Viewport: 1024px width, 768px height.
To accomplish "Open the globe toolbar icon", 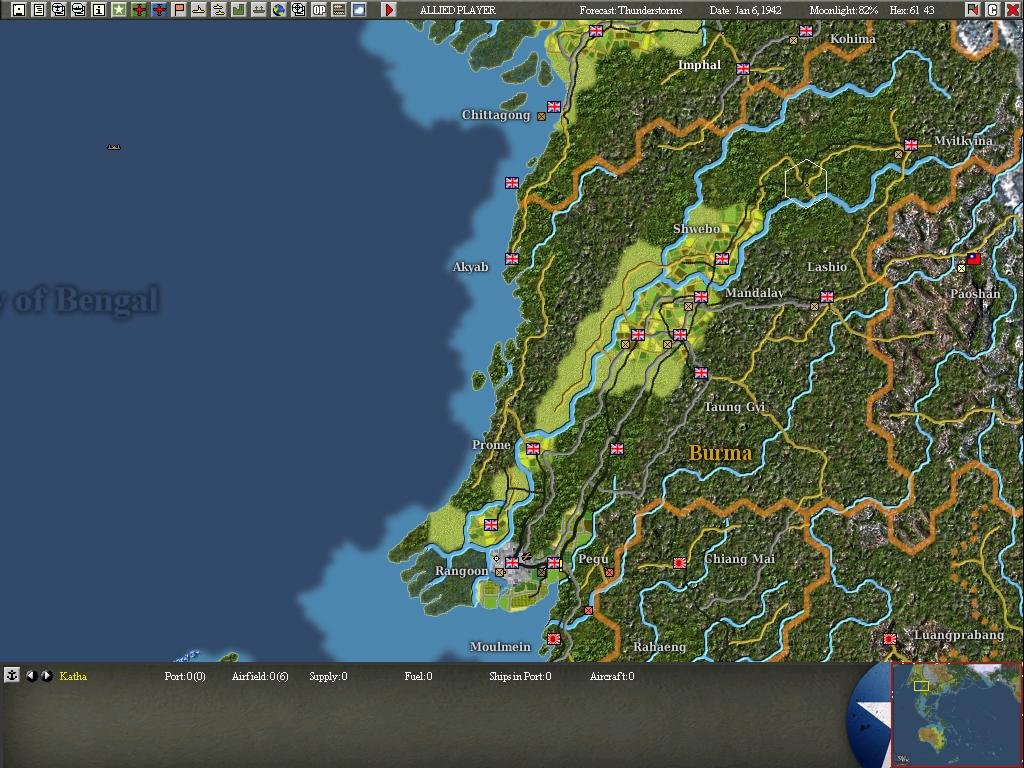I will pyautogui.click(x=279, y=10).
